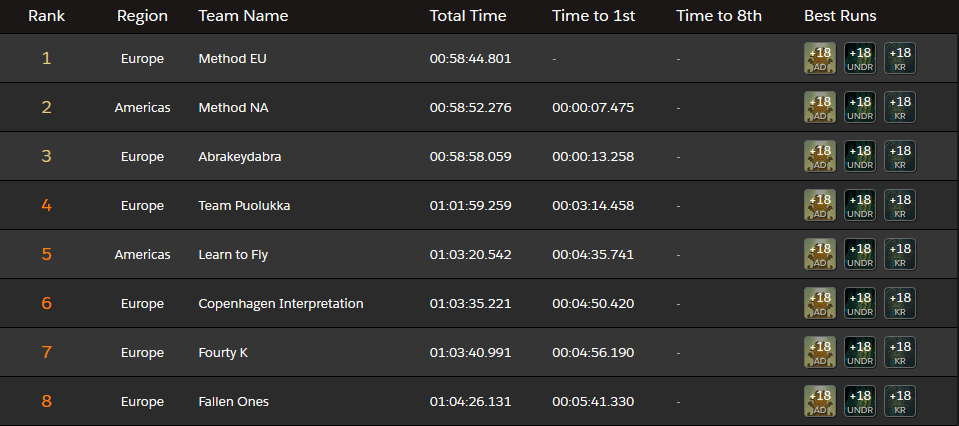Sort by the Region column header
The width and height of the screenshot is (959, 426).
142,16
